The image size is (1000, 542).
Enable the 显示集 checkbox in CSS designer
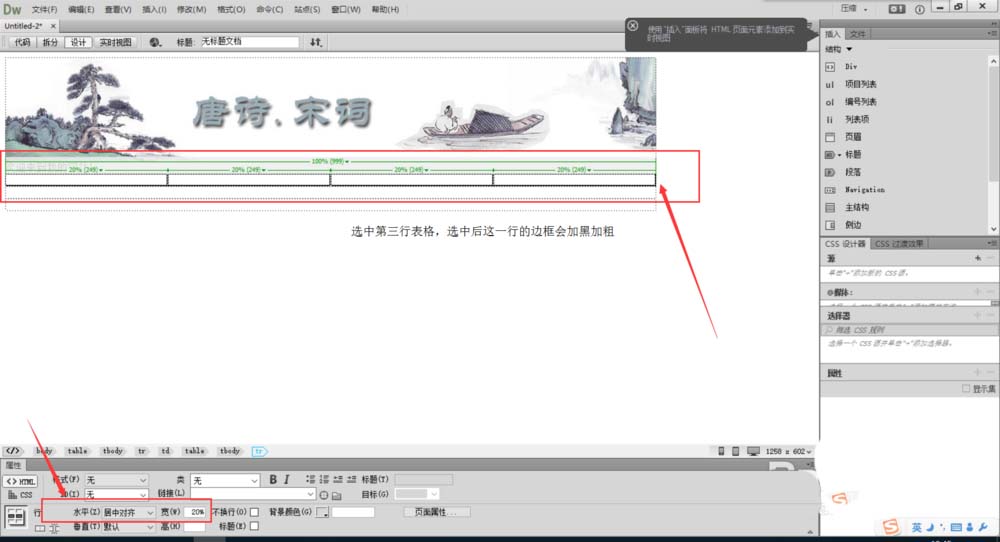click(x=965, y=389)
